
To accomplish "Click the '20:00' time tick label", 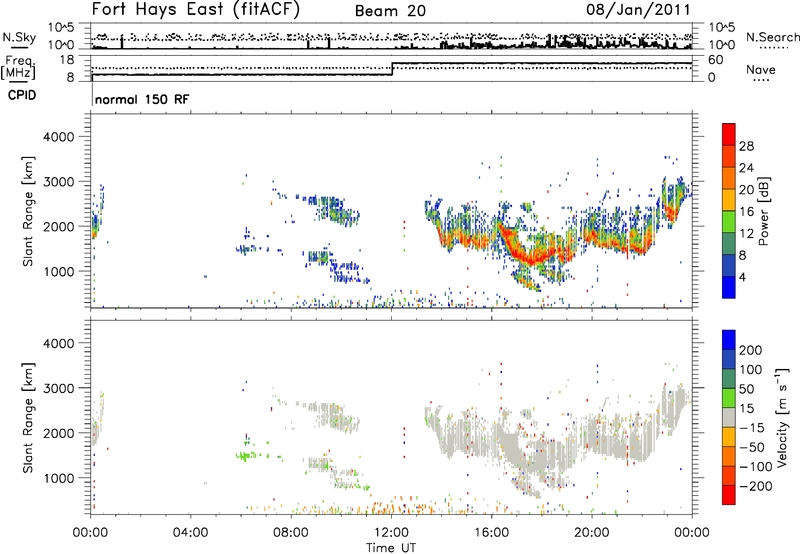I will pos(592,533).
